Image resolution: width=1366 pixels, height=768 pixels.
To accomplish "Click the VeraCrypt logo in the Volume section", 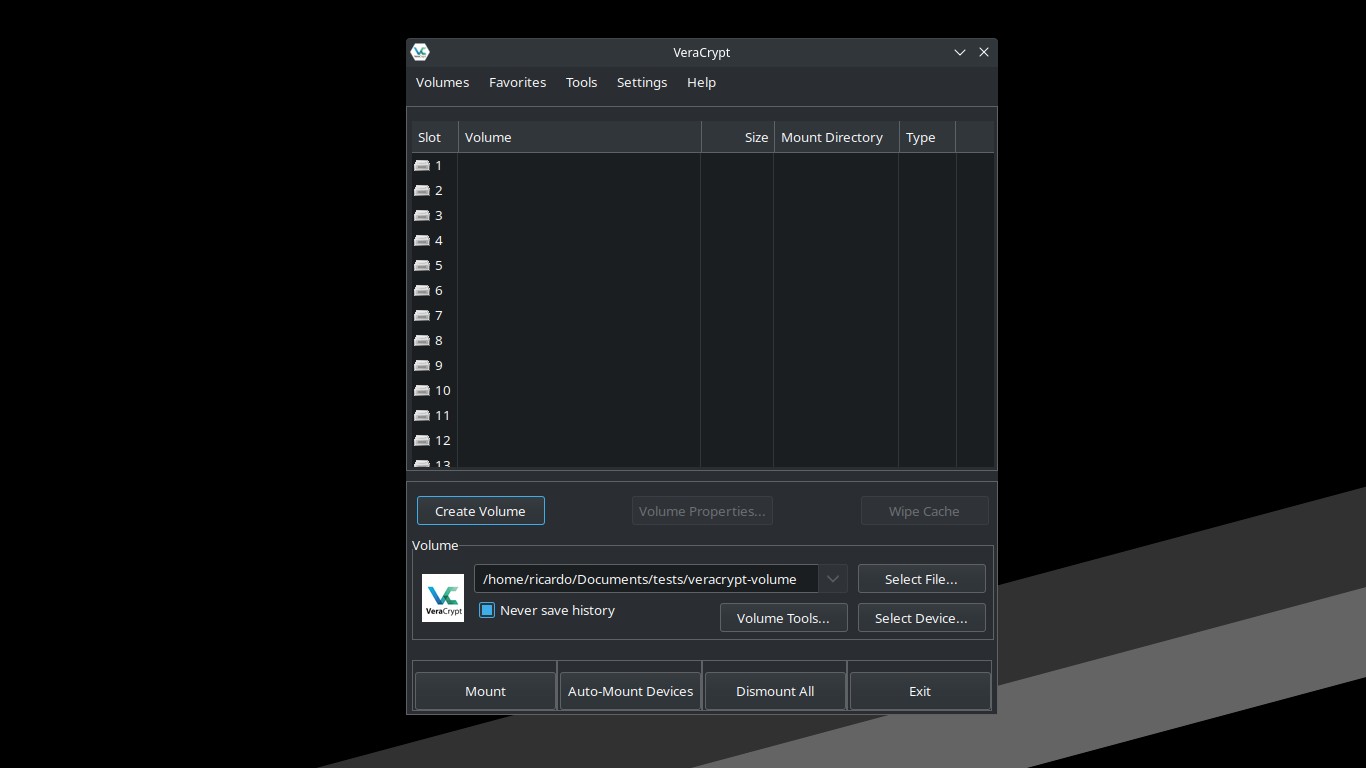I will click(x=443, y=598).
